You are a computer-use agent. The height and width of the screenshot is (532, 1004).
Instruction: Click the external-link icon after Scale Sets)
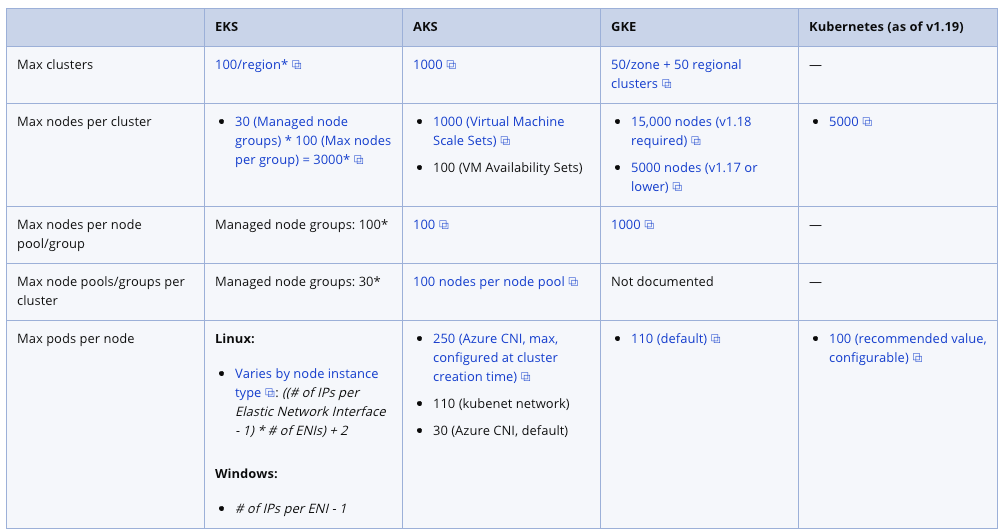pyautogui.click(x=505, y=141)
